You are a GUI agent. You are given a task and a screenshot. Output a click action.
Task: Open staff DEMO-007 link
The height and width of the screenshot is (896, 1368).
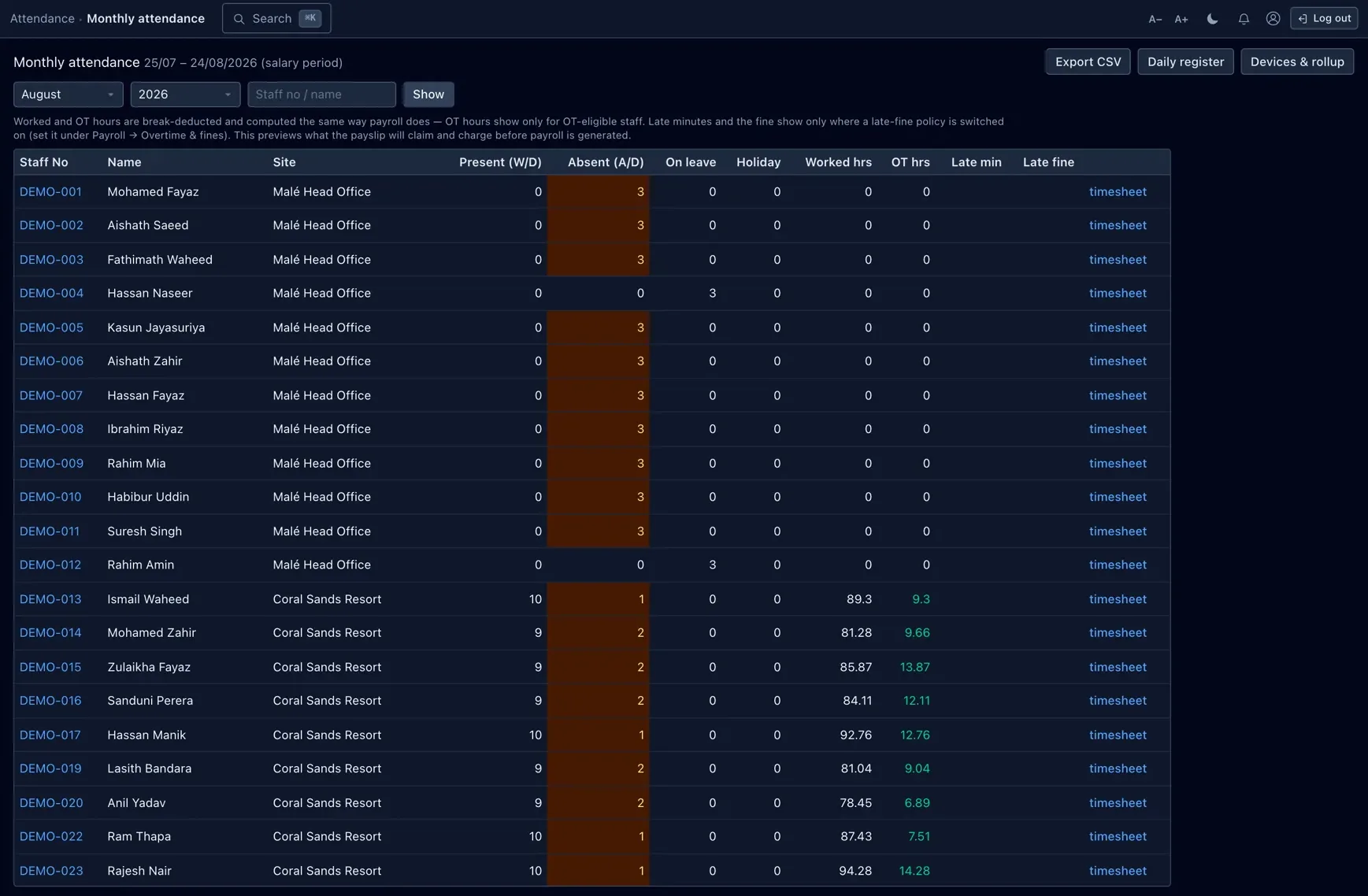point(51,395)
